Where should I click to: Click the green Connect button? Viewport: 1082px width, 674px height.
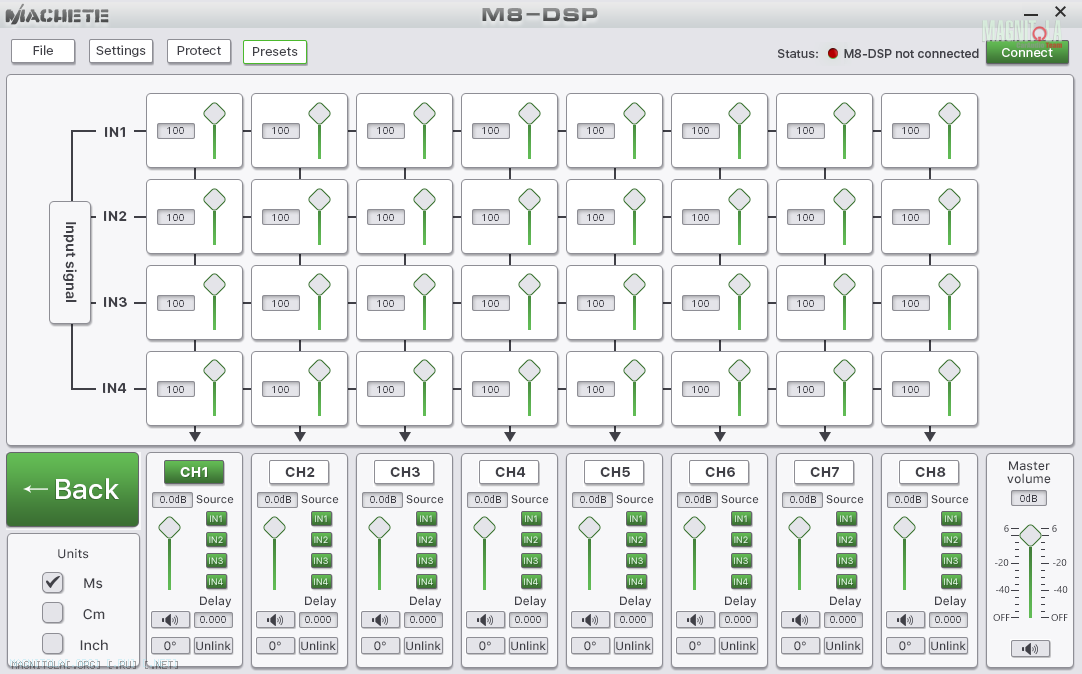(1027, 52)
